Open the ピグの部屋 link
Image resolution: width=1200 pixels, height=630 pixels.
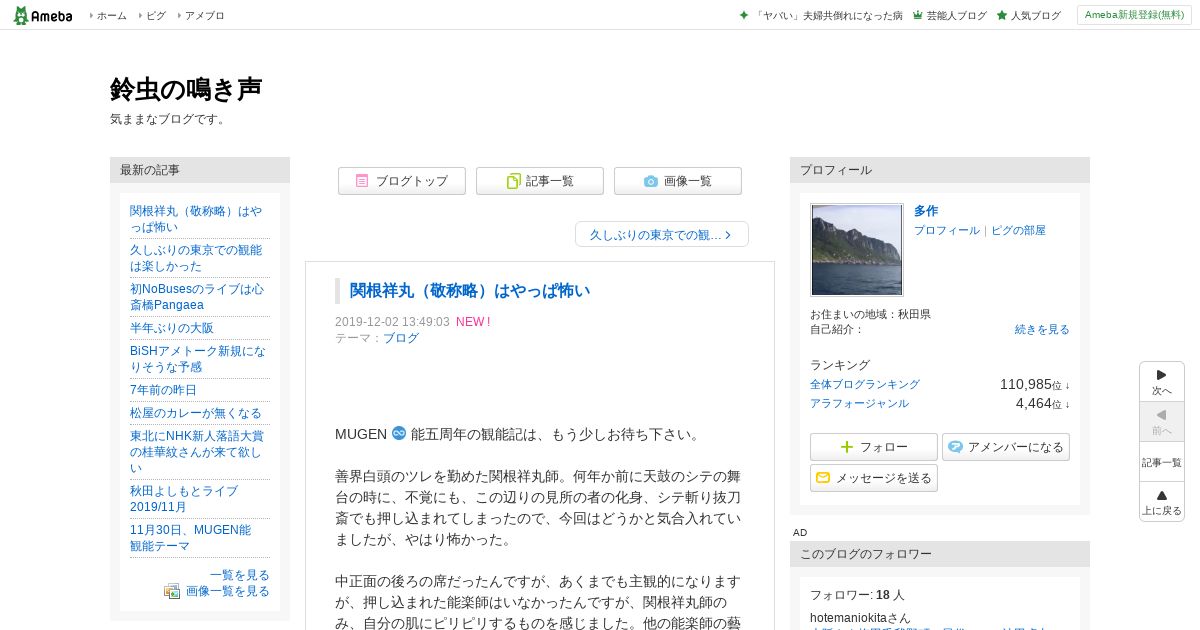[1018, 231]
